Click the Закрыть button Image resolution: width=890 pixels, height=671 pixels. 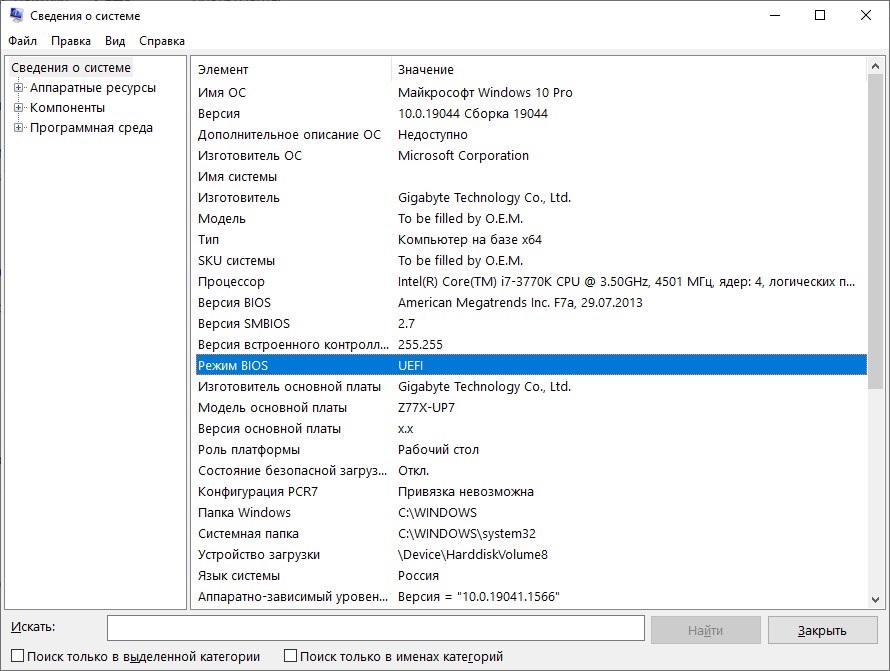click(822, 630)
